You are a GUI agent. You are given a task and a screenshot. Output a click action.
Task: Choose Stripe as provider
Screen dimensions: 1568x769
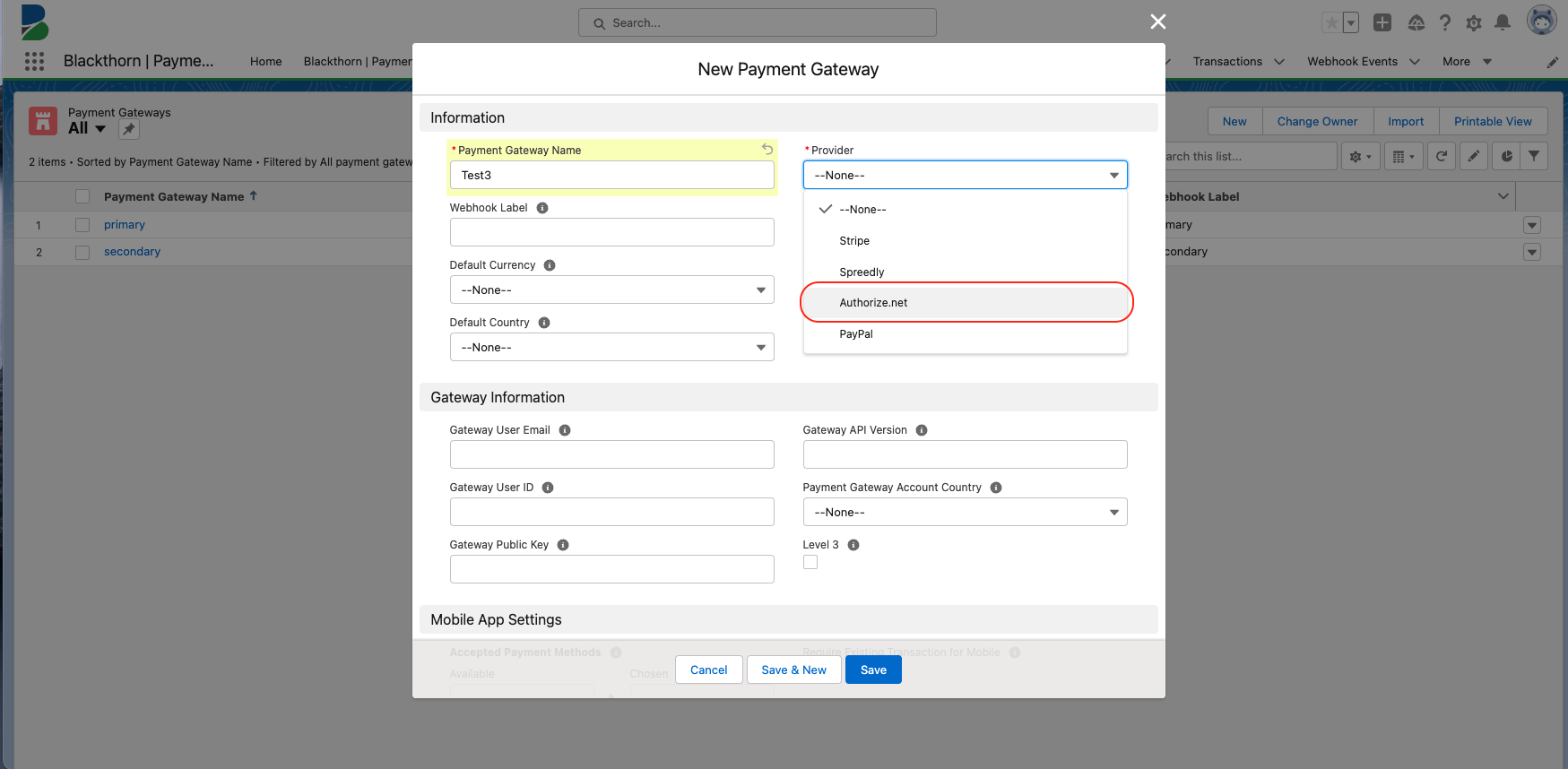click(x=965, y=240)
